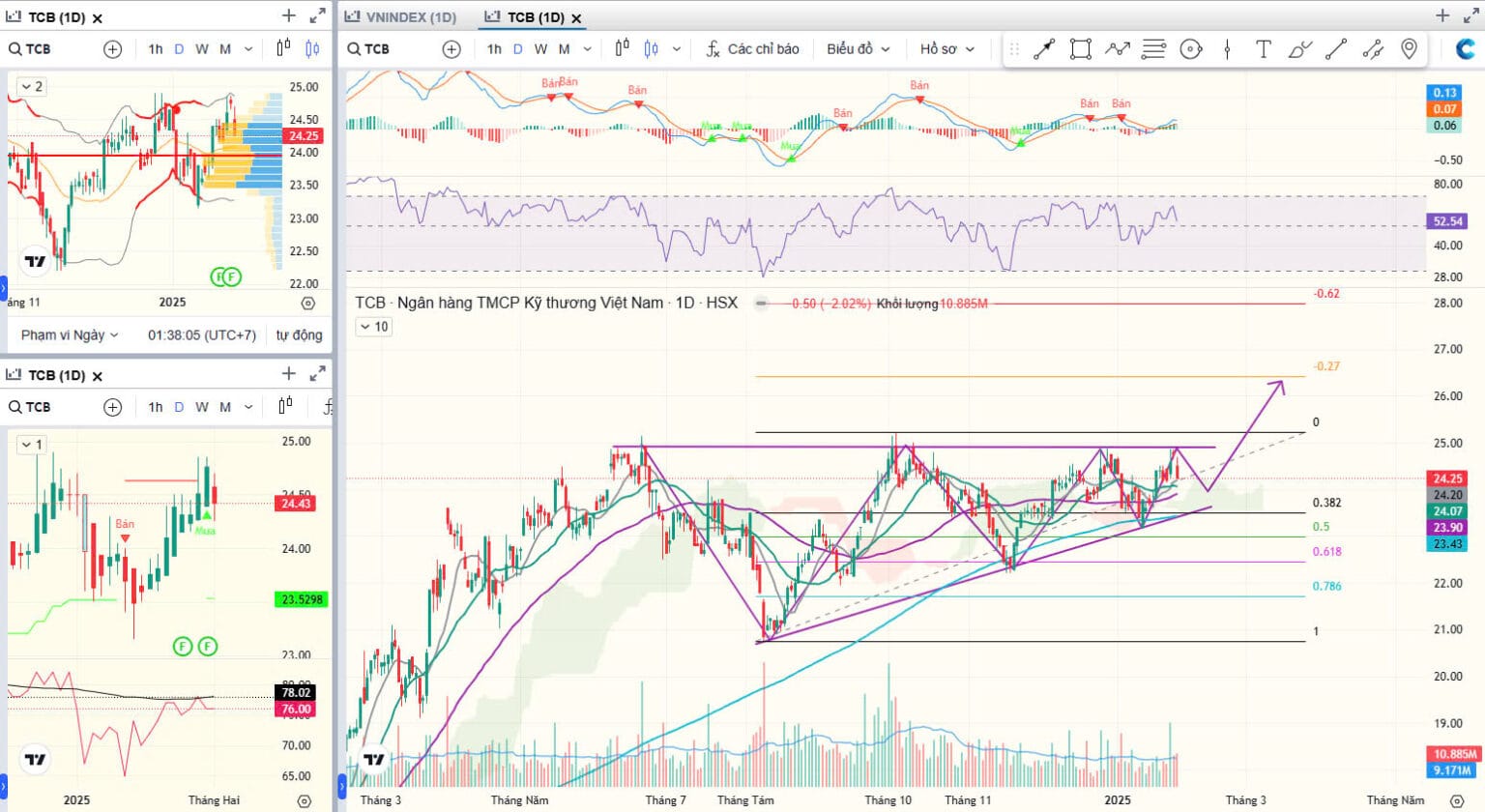Open the Biểu đồ dropdown menu
1485x812 pixels.
point(858,49)
